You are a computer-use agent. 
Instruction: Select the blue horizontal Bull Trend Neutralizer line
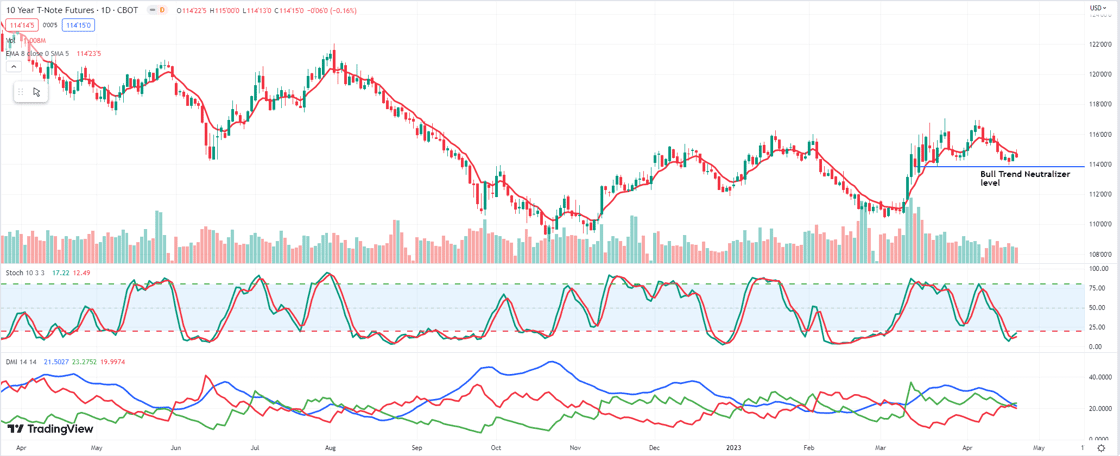[x=1000, y=166]
